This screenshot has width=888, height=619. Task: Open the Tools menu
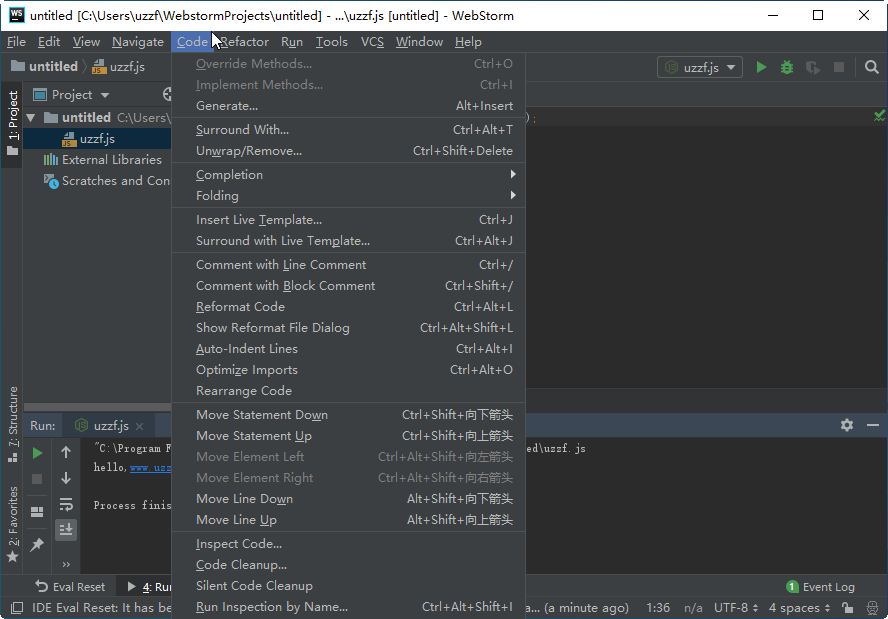pyautogui.click(x=331, y=42)
